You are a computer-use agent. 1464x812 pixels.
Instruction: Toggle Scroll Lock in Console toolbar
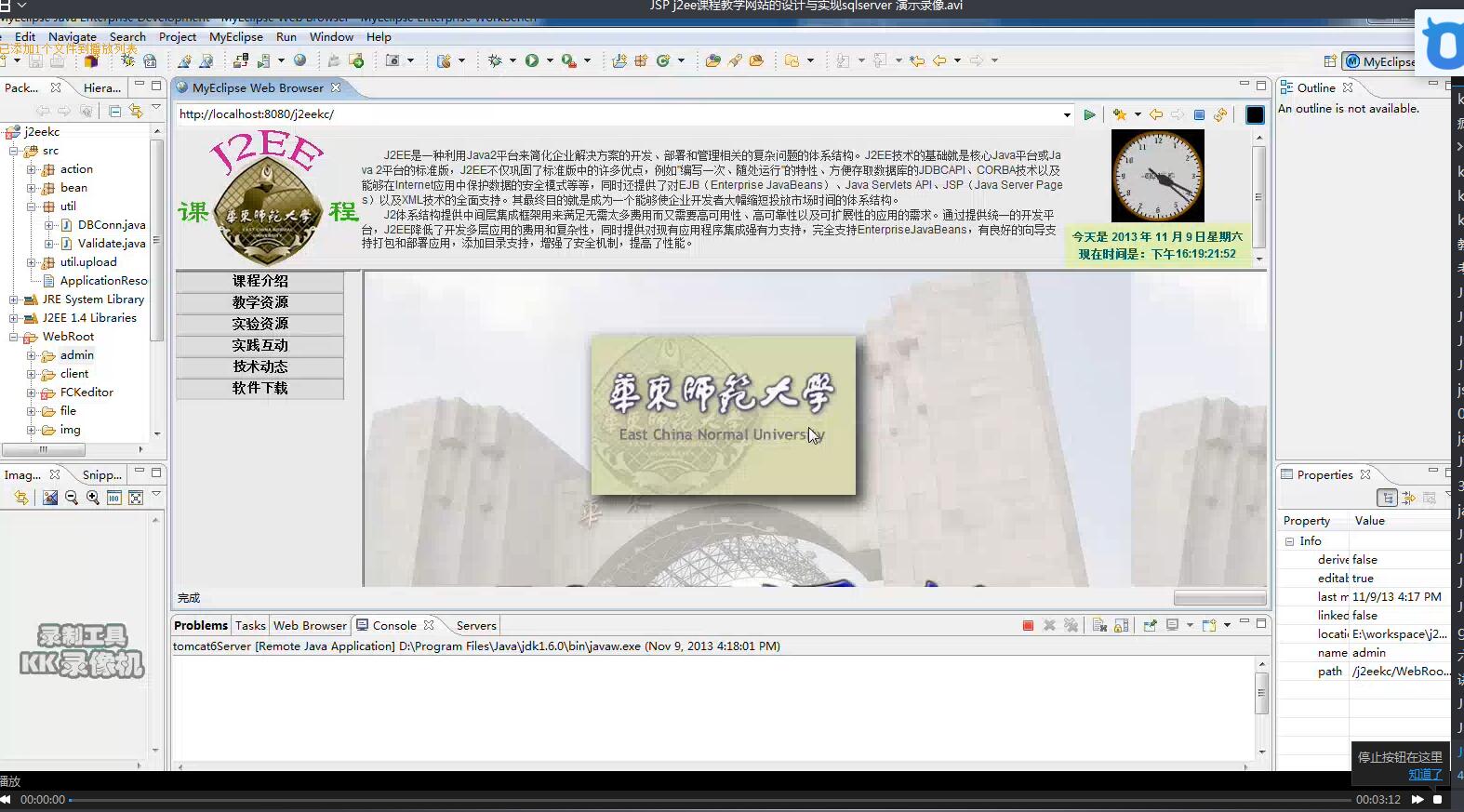tap(1121, 625)
